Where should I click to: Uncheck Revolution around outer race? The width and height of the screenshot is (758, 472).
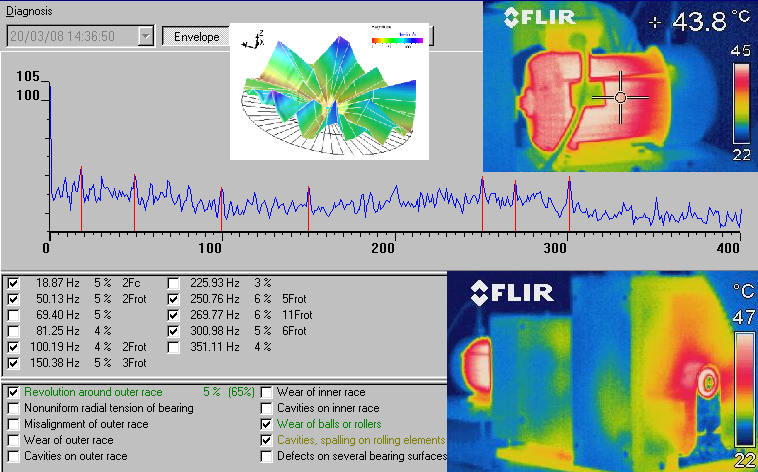click(13, 393)
